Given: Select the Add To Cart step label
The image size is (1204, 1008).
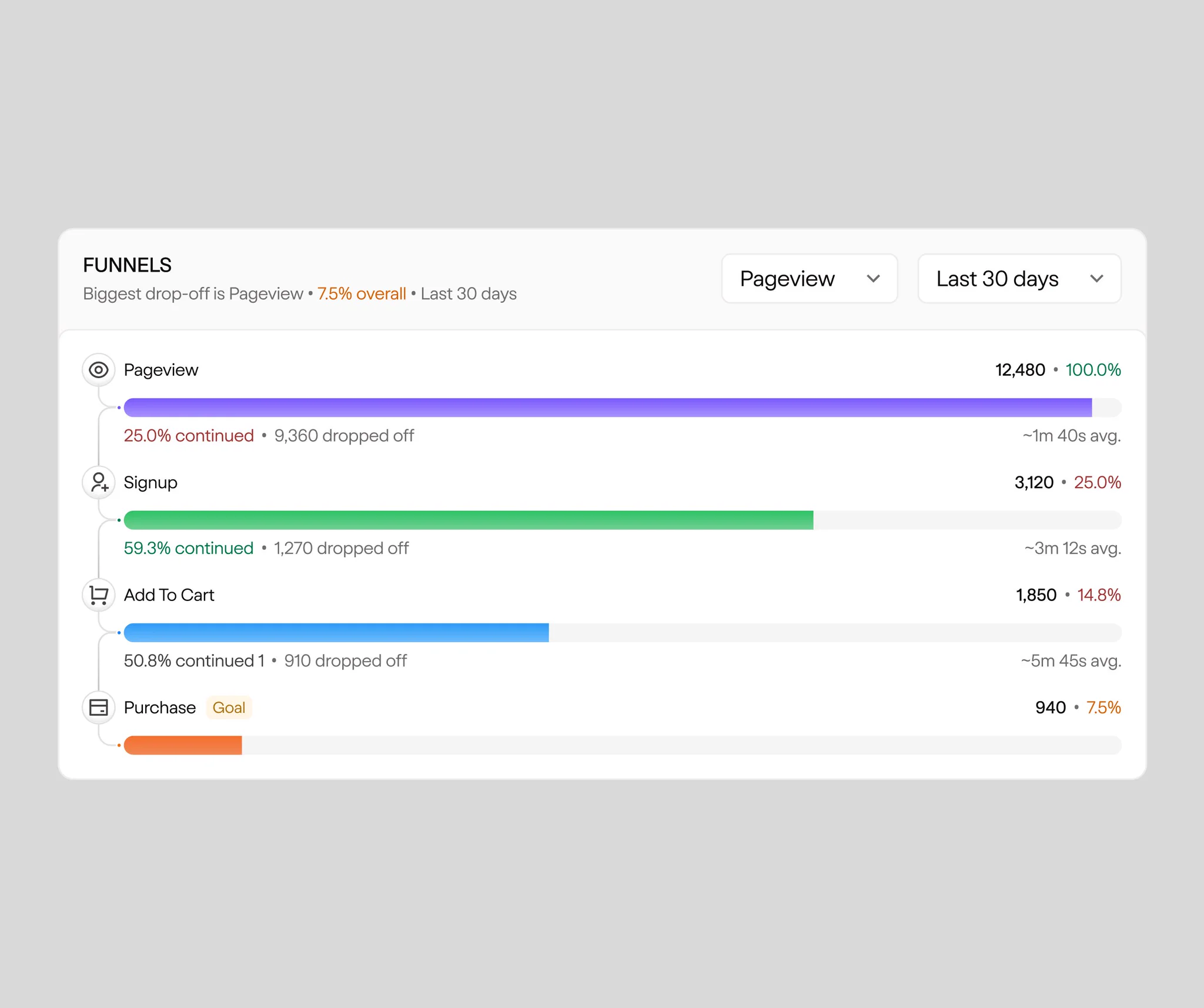Looking at the screenshot, I should (169, 595).
